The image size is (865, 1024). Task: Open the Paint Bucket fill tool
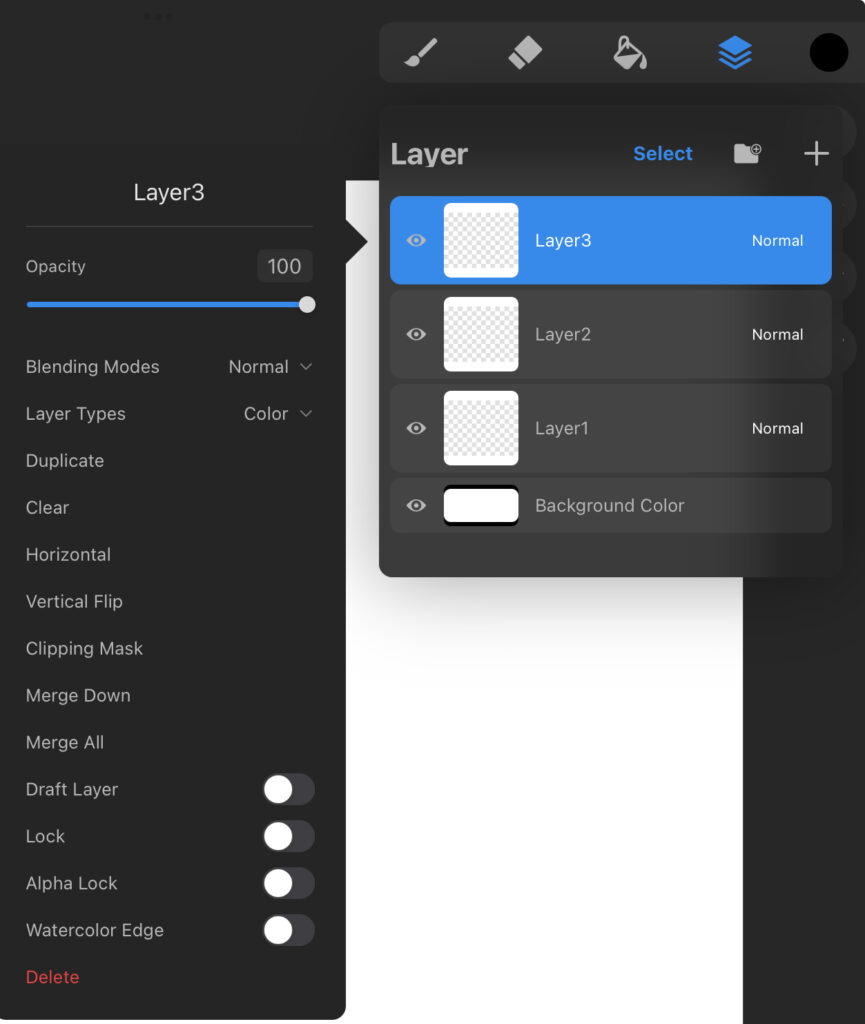(x=629, y=52)
